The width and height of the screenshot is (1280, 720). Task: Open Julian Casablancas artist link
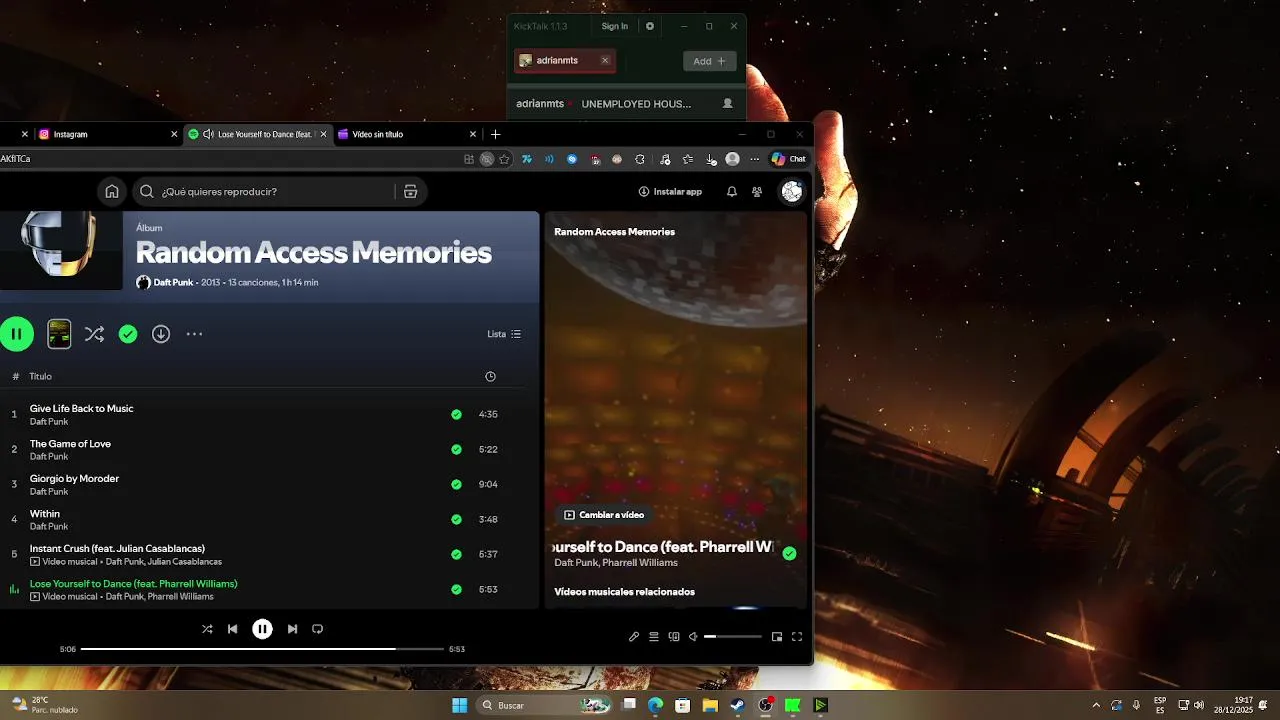click(185, 562)
